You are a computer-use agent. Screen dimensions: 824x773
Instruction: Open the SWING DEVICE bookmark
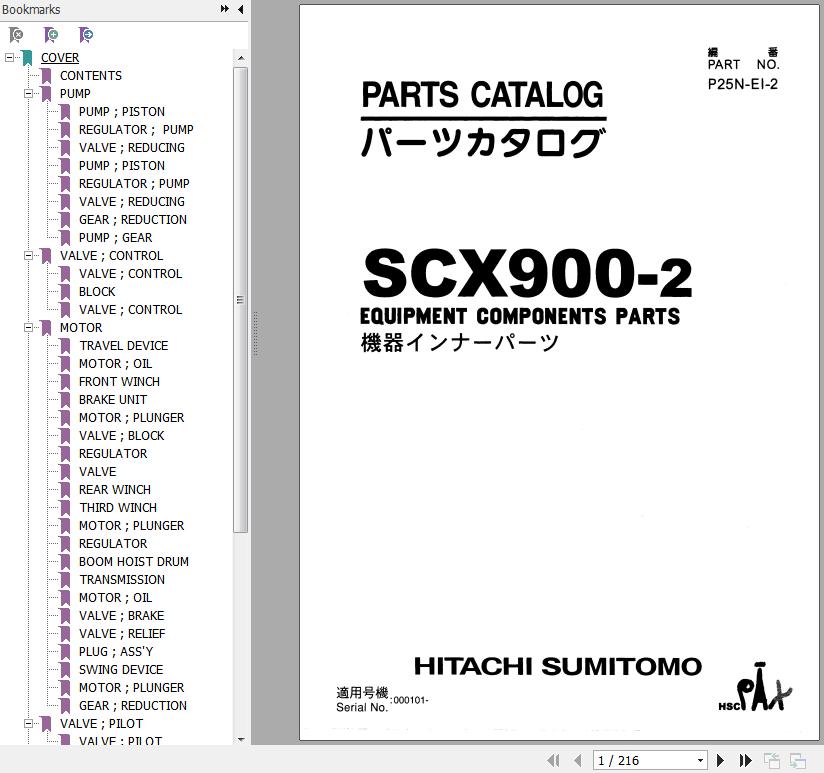coord(121,669)
